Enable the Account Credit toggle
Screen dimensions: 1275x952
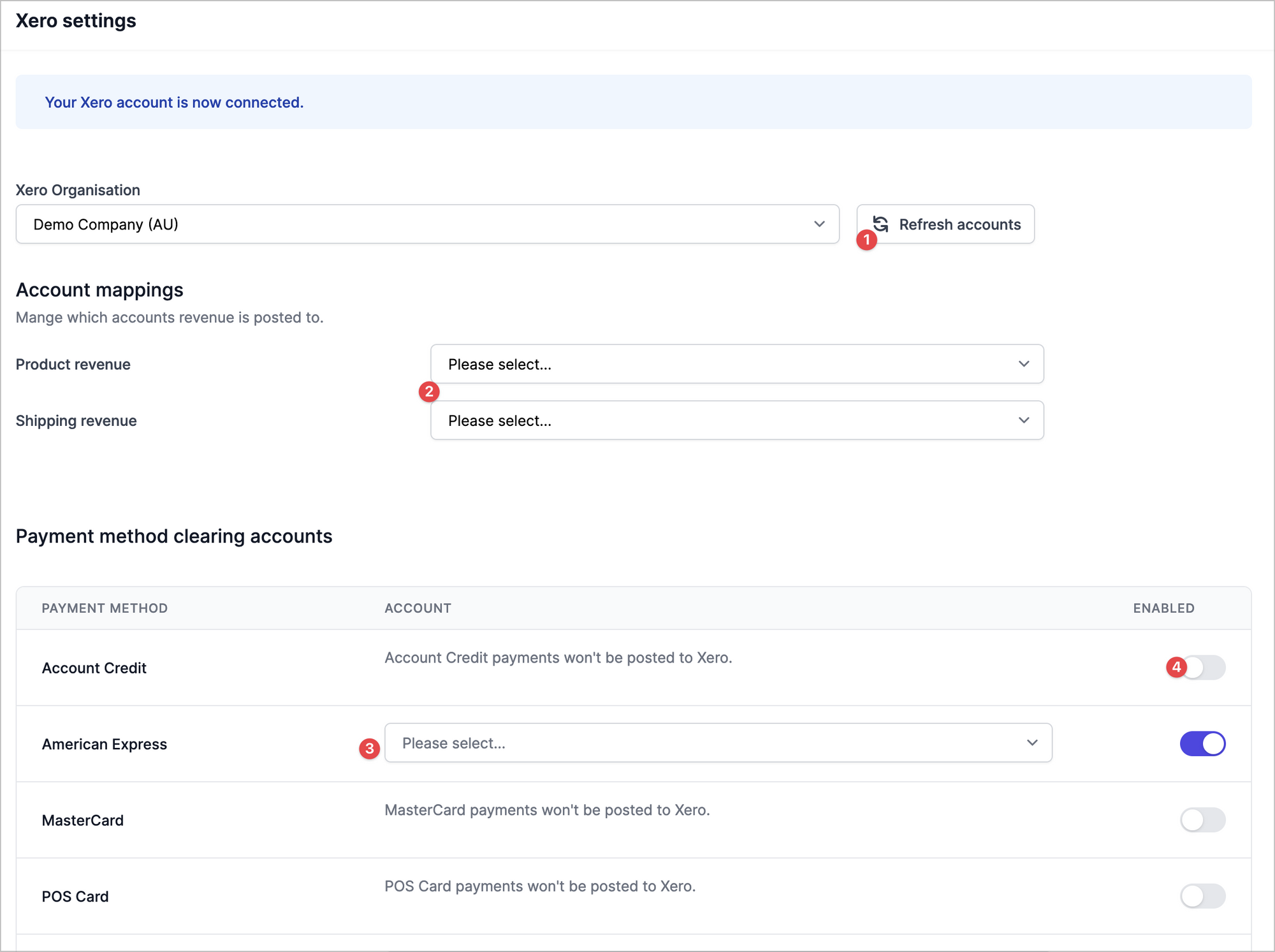click(1202, 668)
